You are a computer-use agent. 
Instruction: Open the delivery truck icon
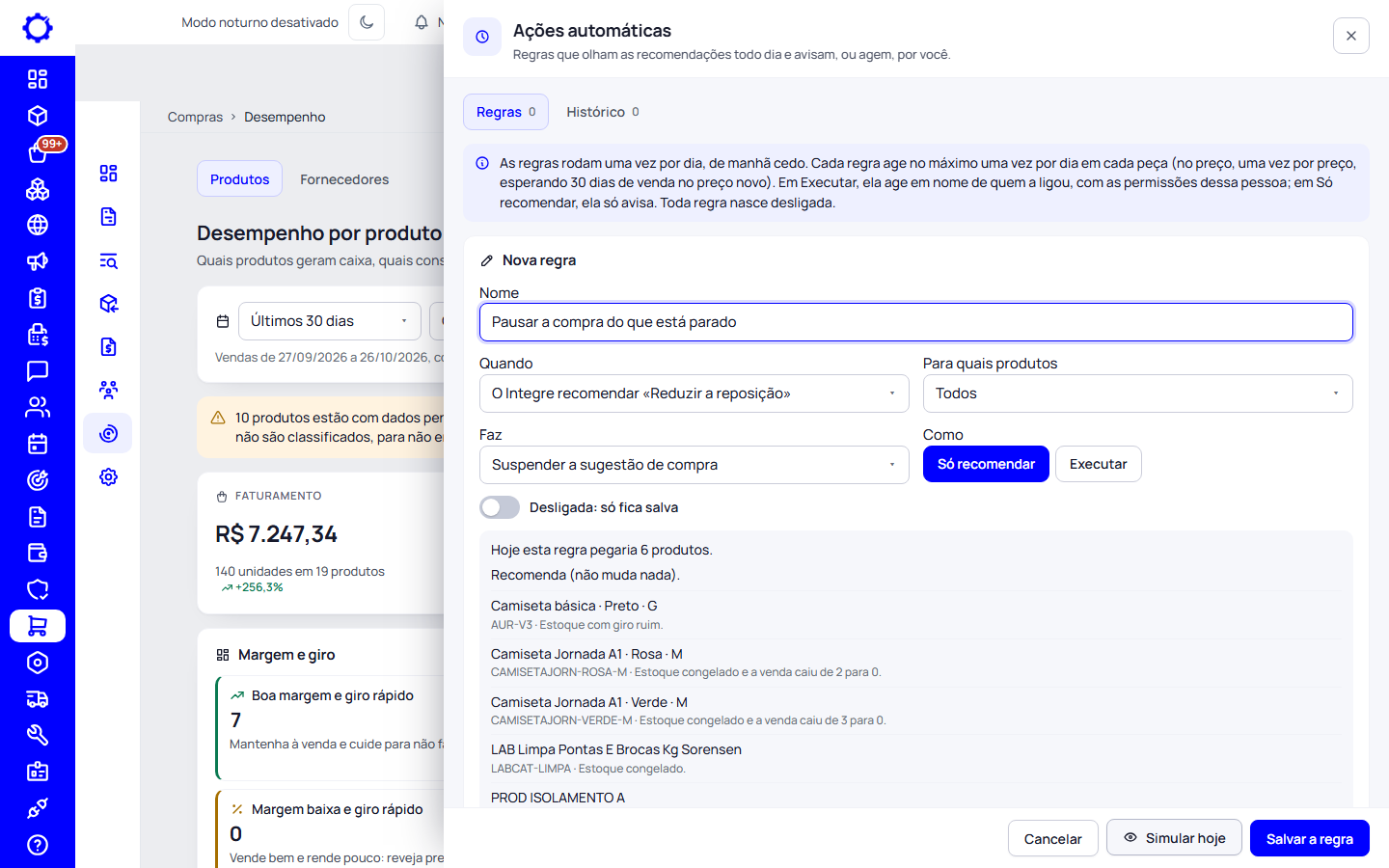(38, 699)
